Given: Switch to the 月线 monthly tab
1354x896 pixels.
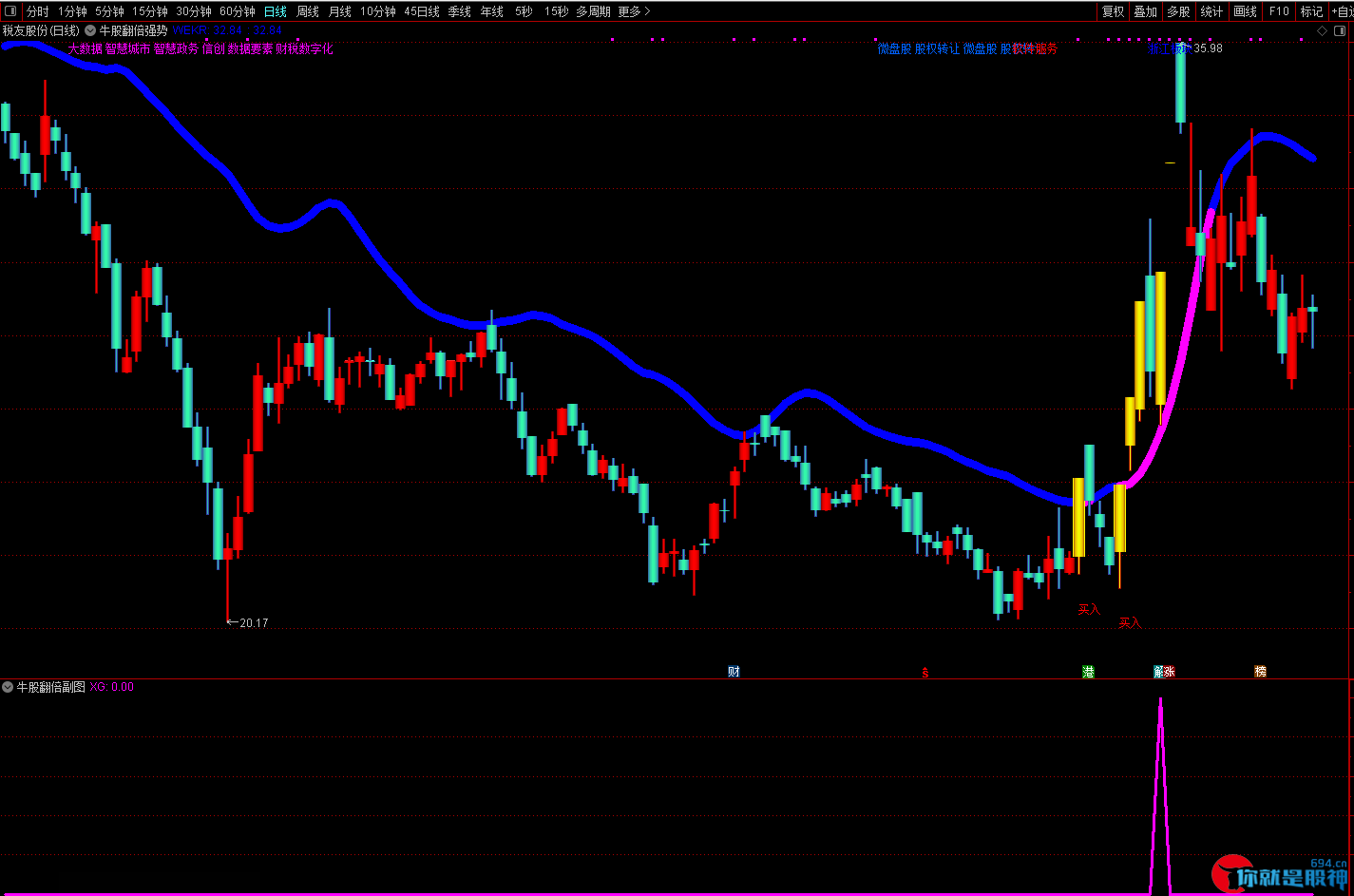Looking at the screenshot, I should point(339,11).
